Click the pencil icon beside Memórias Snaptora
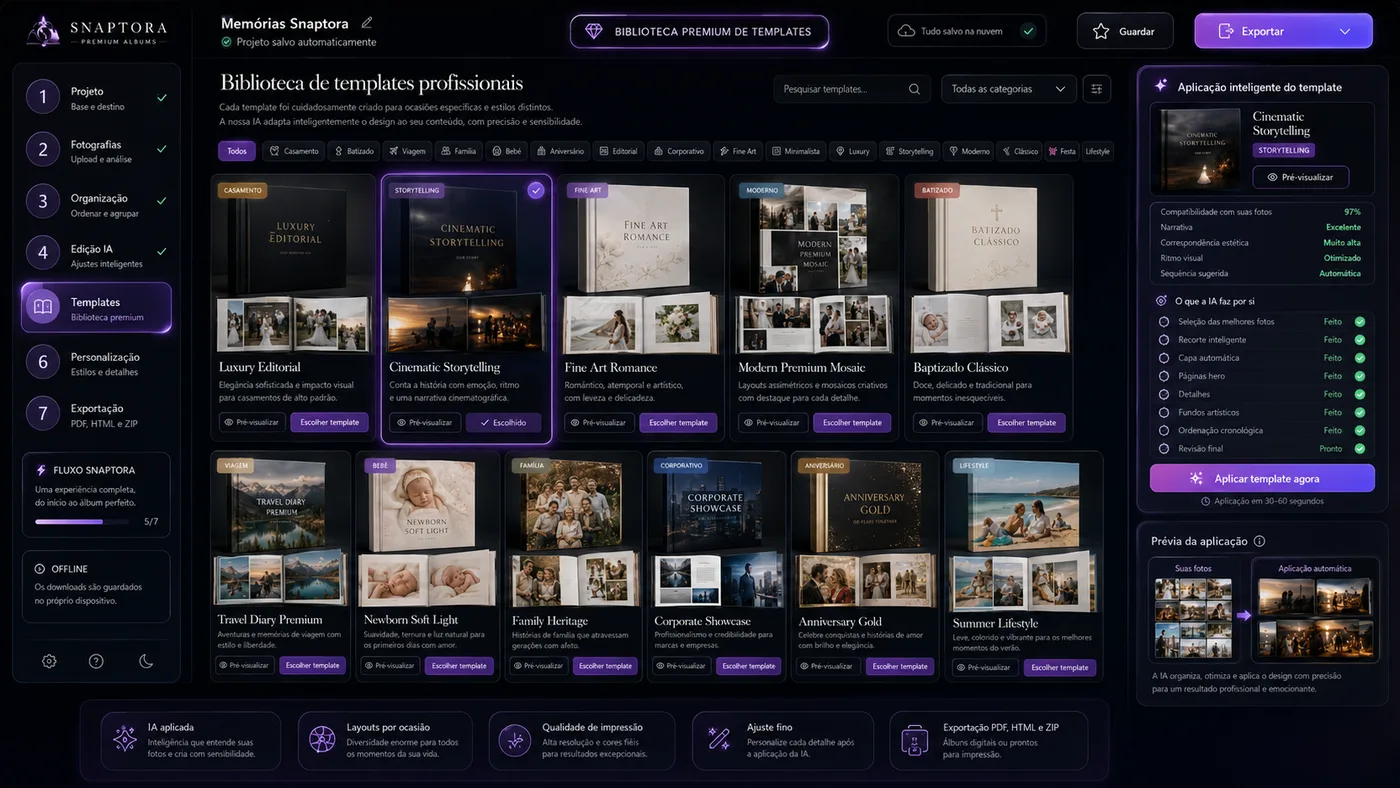 point(367,23)
